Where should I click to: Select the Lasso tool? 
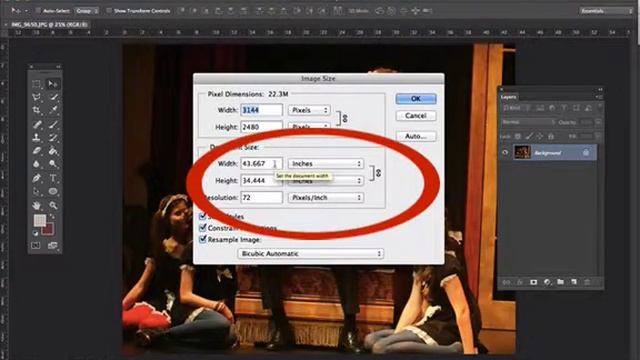[37, 97]
